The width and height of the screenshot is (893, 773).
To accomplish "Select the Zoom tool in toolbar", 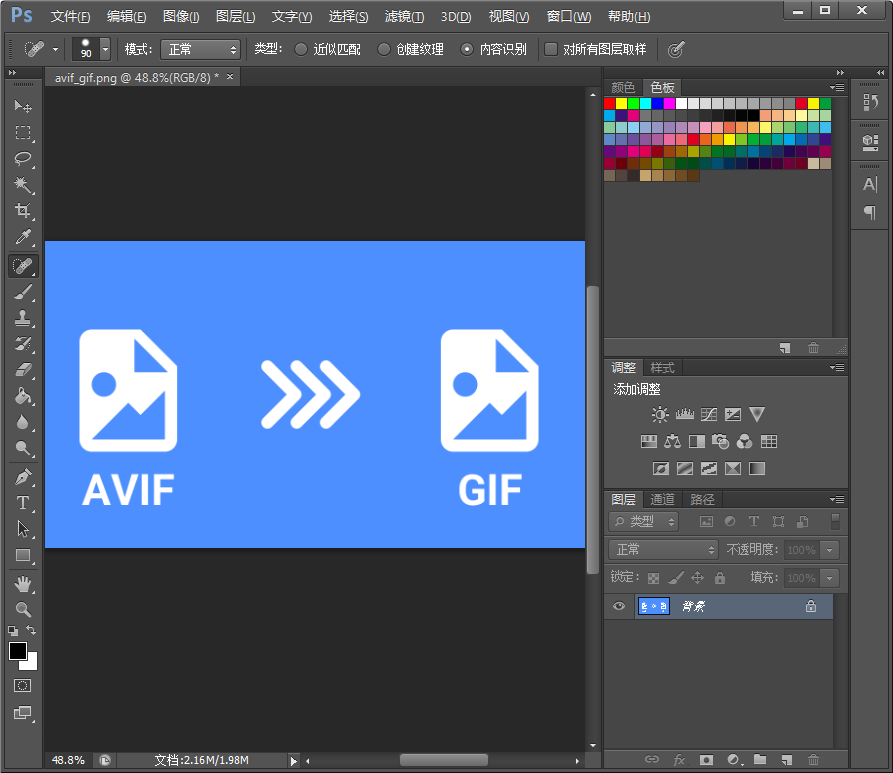I will 23,609.
